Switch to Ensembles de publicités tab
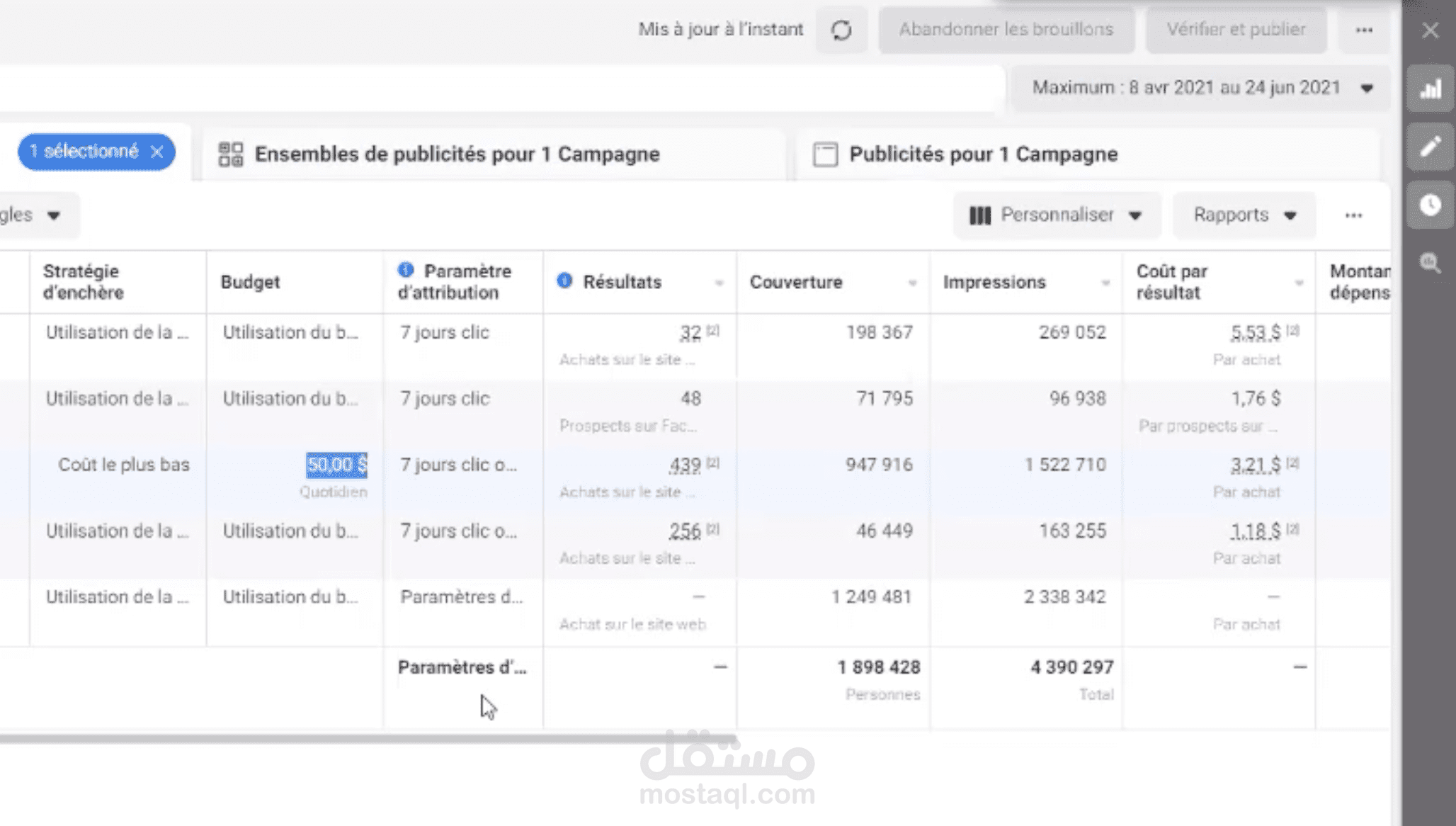Image resolution: width=1456 pixels, height=826 pixels. coord(457,154)
